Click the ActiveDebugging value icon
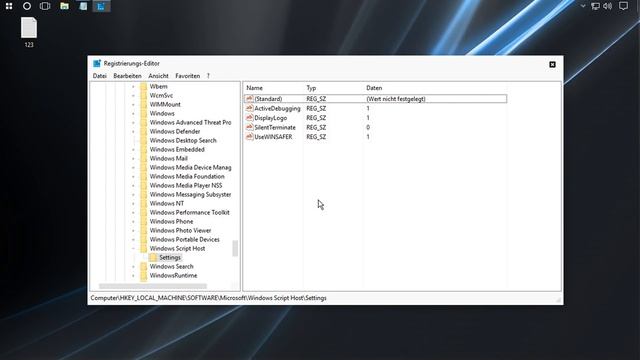This screenshot has height=360, width=640. click(249, 108)
